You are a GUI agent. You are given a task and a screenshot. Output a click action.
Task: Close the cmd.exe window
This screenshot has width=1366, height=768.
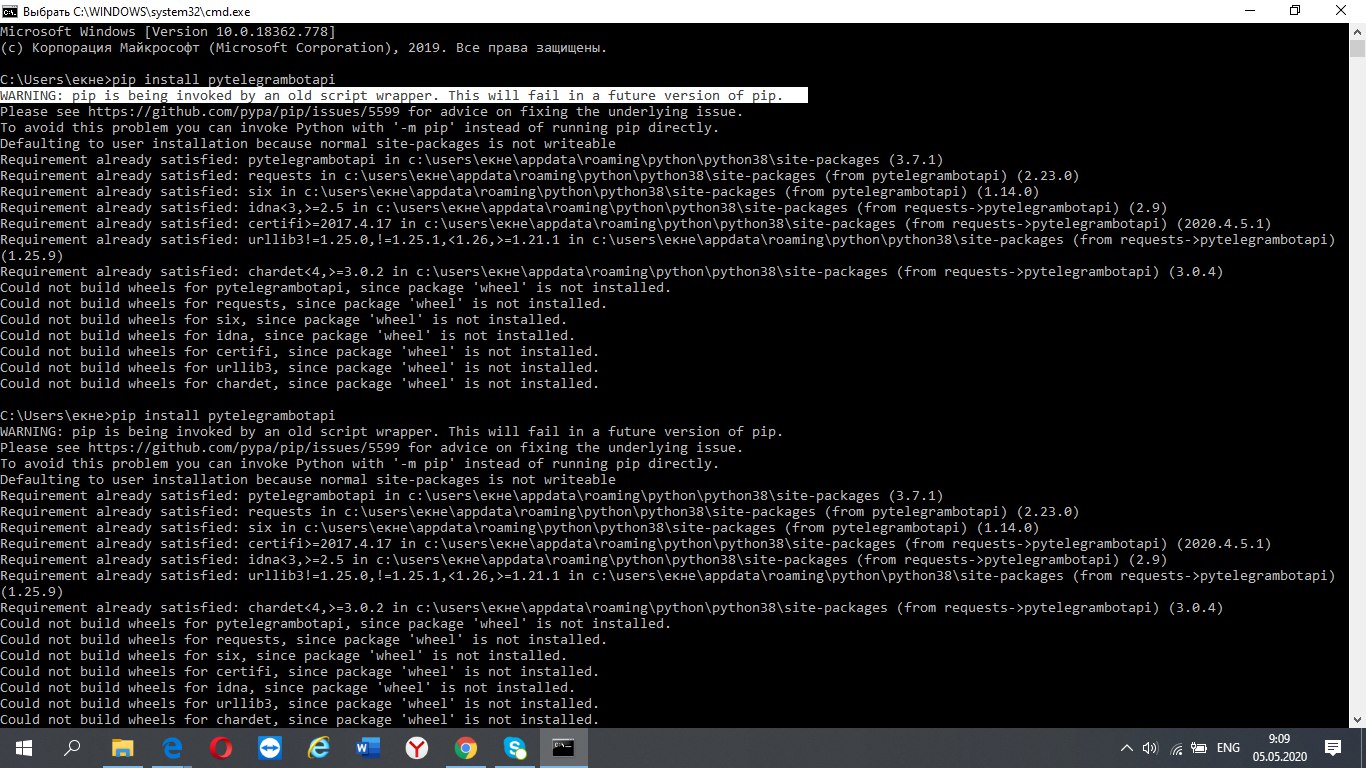(x=1342, y=11)
